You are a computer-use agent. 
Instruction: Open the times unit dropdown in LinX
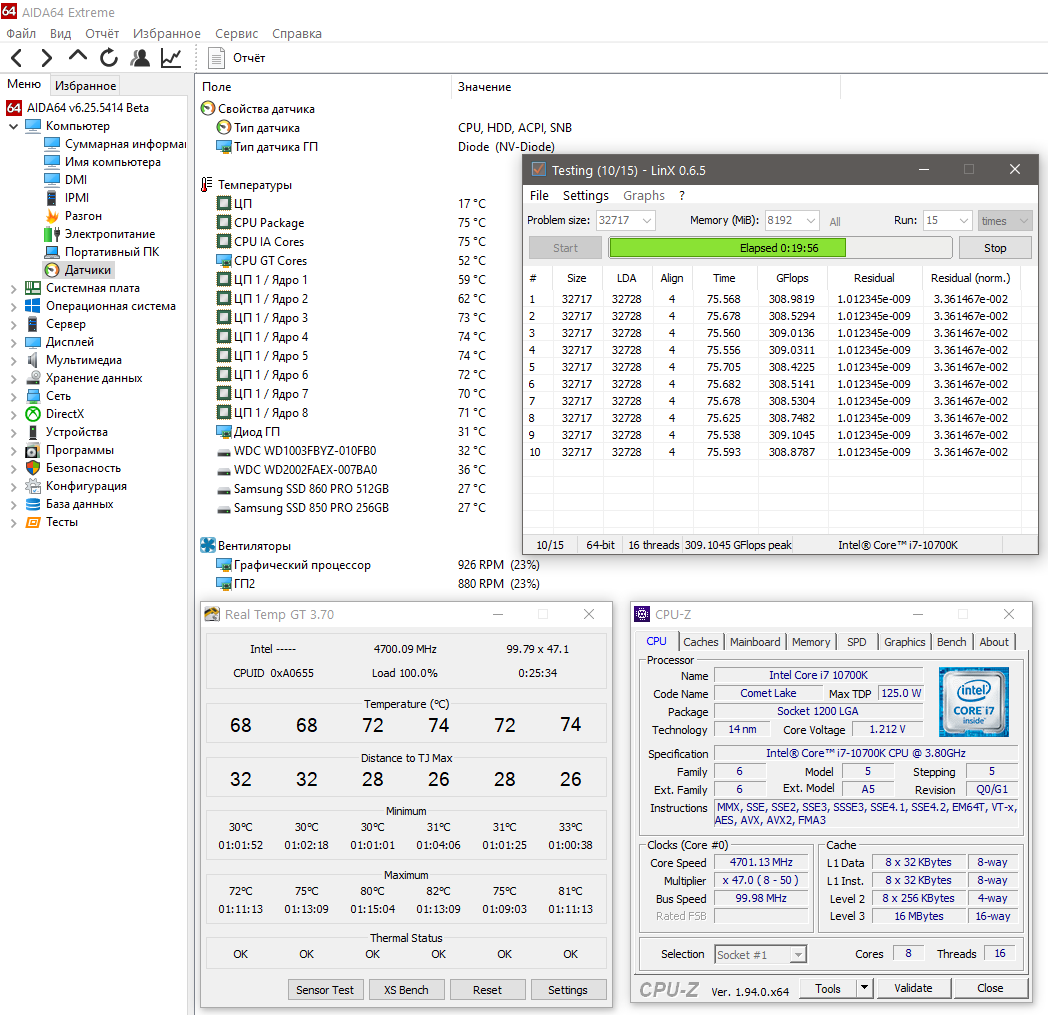[x=1023, y=221]
